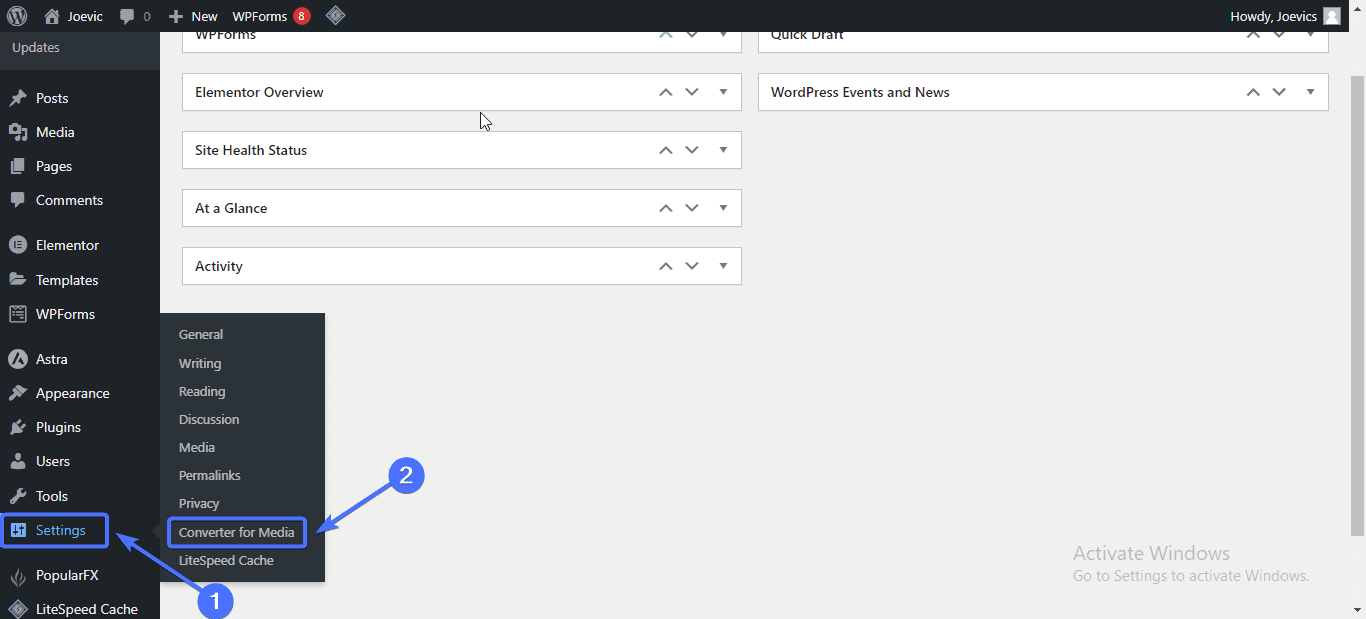Click the Plugins plug icon
This screenshot has height=619, width=1366.
(18, 427)
